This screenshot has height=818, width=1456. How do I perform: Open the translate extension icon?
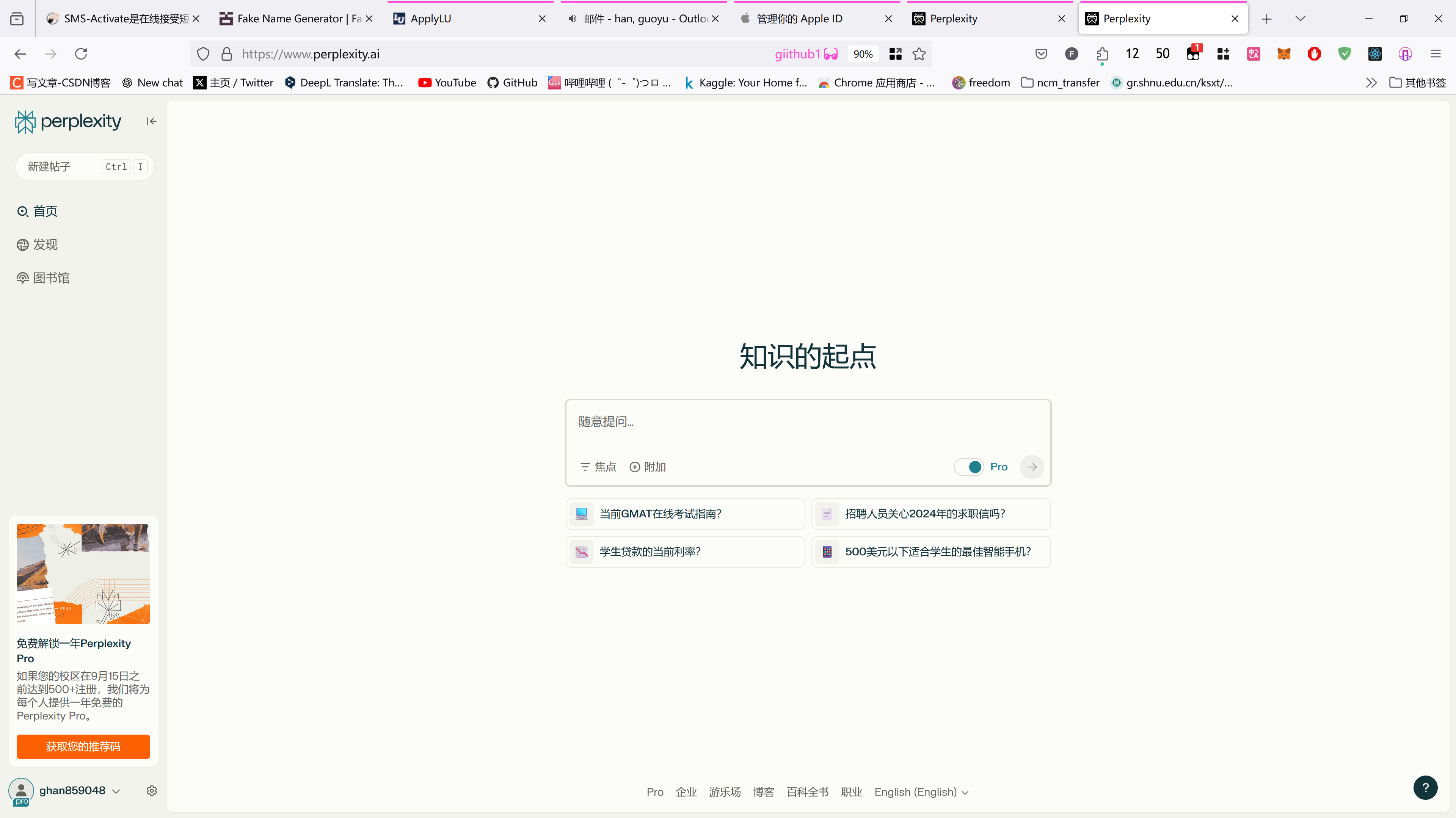pos(1253,54)
